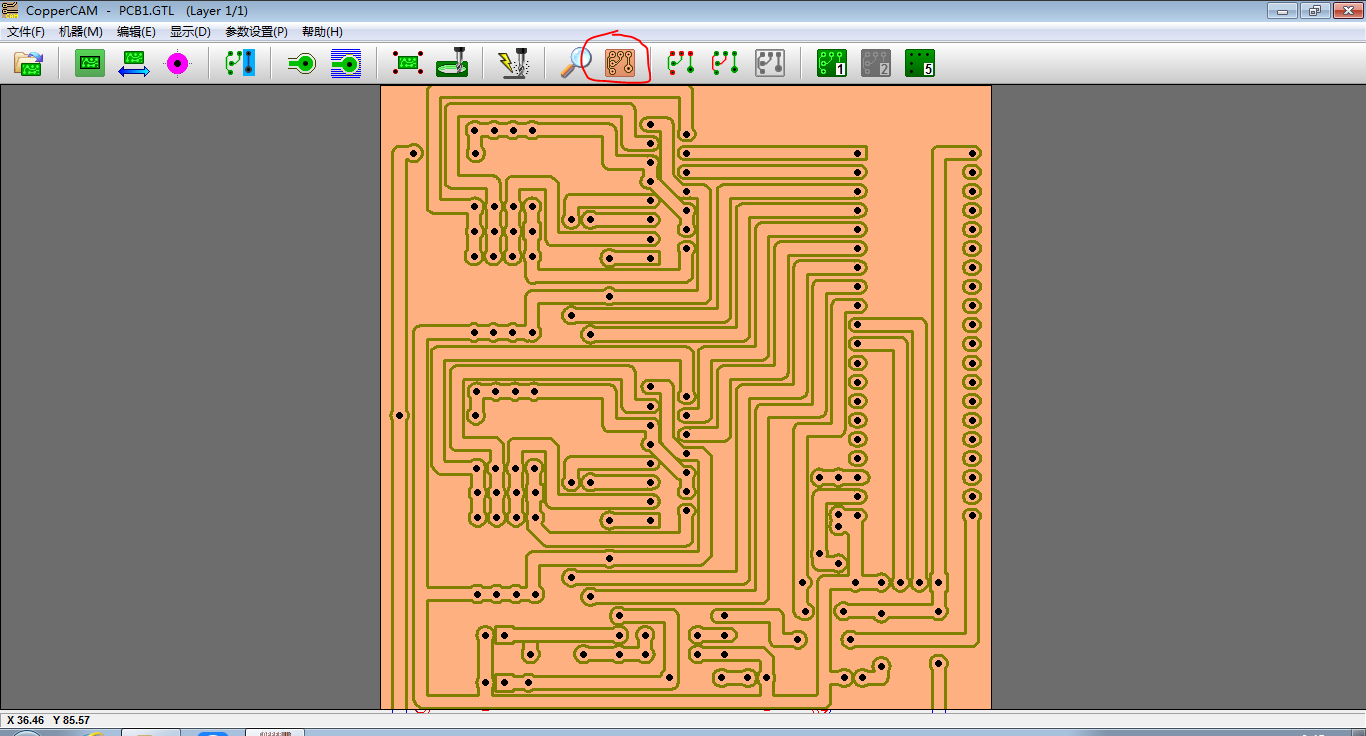
Task: Select the layer 5 drill icon
Action: [920, 64]
